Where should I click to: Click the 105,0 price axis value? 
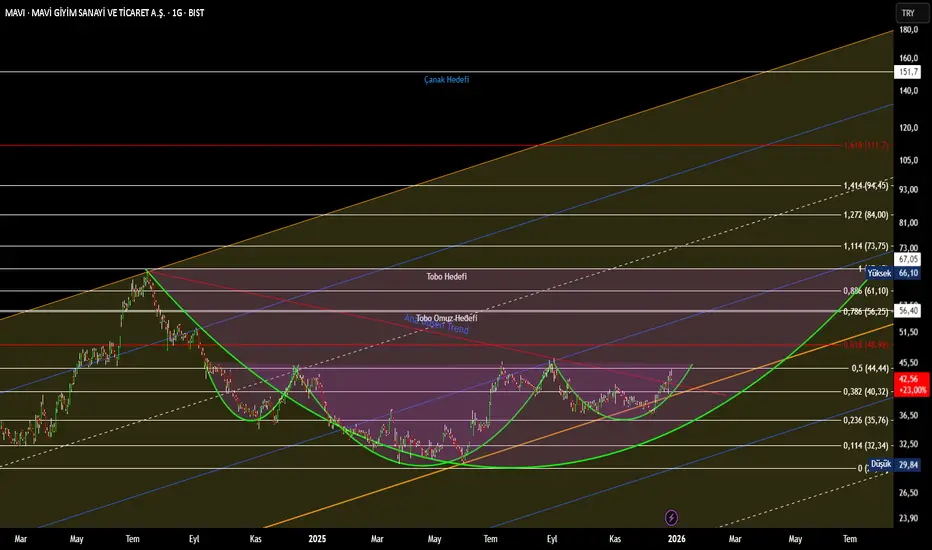click(908, 160)
